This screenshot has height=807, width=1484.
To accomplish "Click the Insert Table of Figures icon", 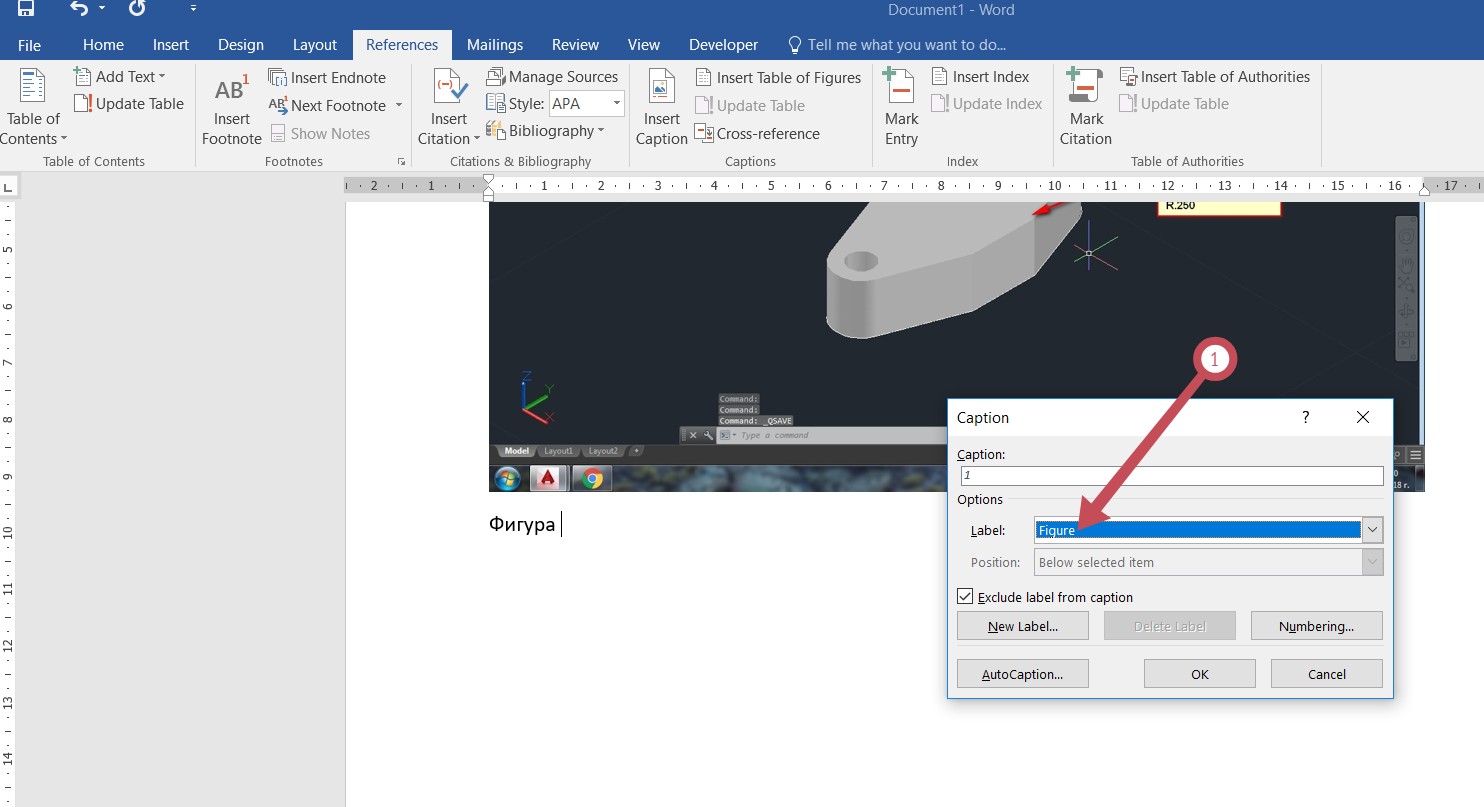I will pyautogui.click(x=704, y=78).
